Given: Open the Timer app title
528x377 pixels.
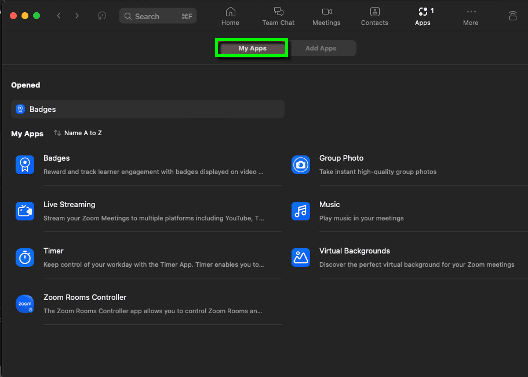Looking at the screenshot, I should click(53, 251).
